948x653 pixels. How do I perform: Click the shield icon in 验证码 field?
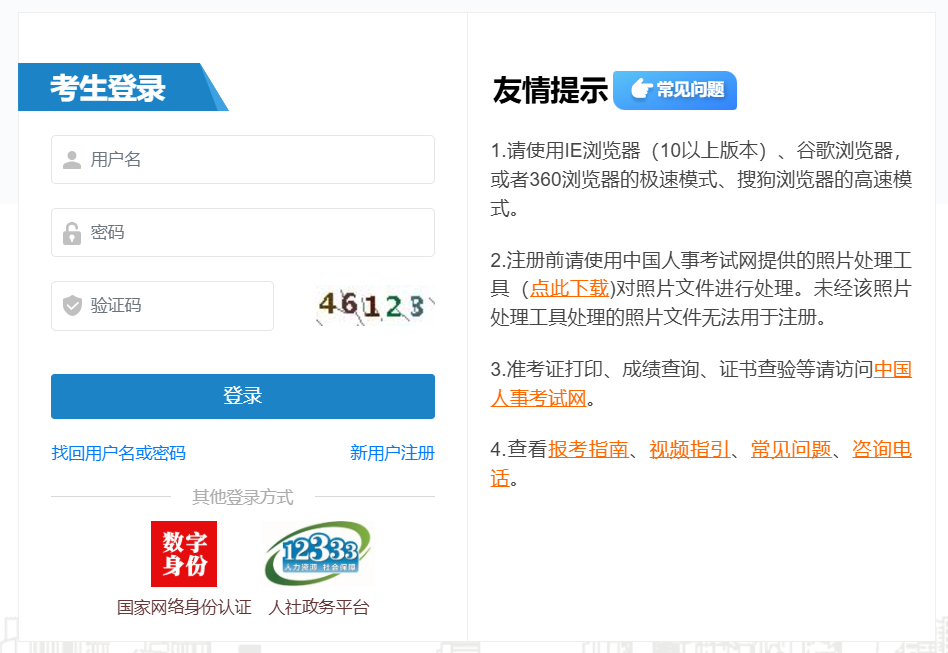click(x=72, y=306)
